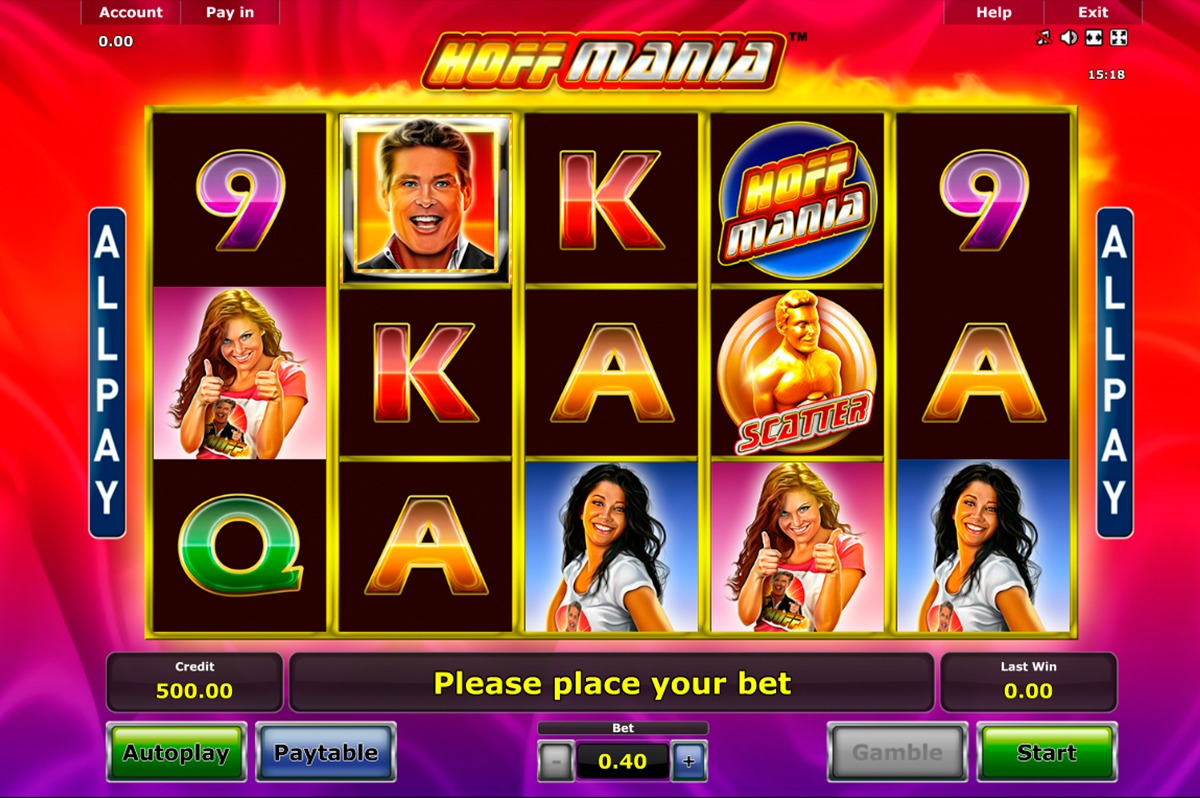The width and height of the screenshot is (1200, 798).
Task: Open Autoplay mode
Action: pyautogui.click(x=176, y=752)
